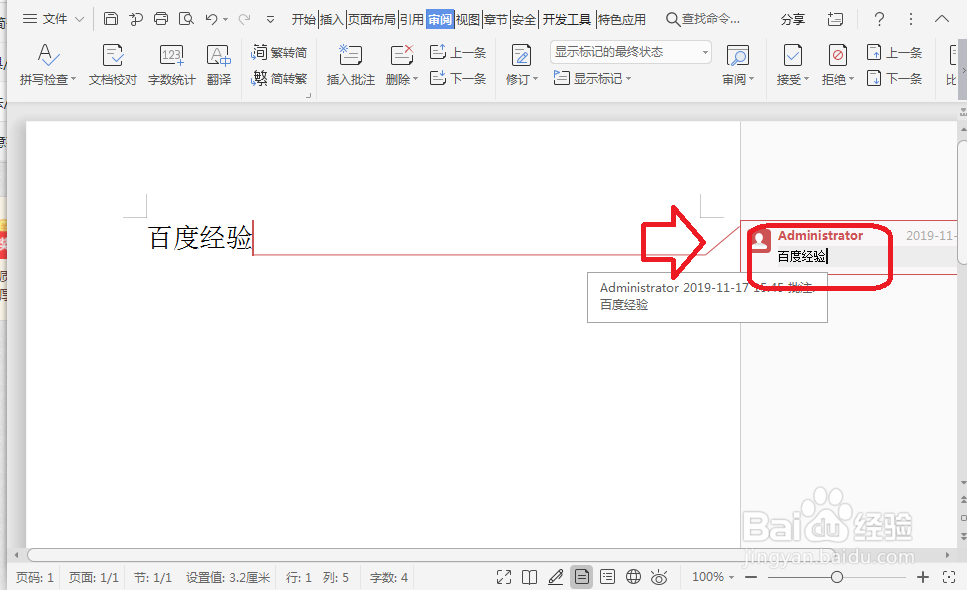Go to next change 下一条 beside 拒绝

(894, 78)
